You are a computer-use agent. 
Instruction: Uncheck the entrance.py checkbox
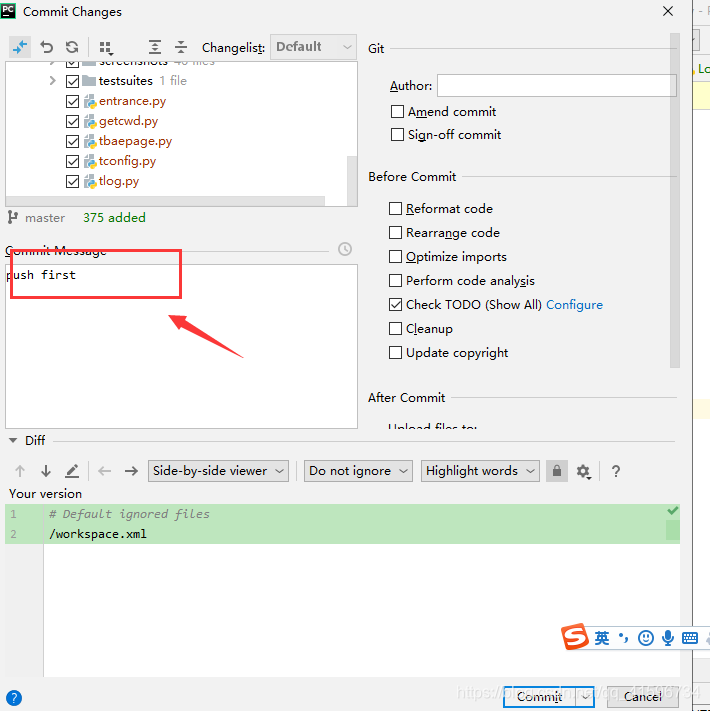point(73,101)
